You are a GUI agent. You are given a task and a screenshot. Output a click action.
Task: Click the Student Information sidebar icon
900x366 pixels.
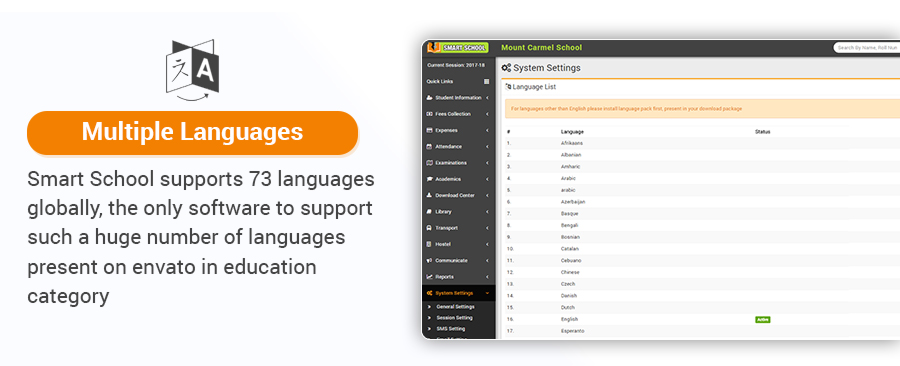click(429, 98)
